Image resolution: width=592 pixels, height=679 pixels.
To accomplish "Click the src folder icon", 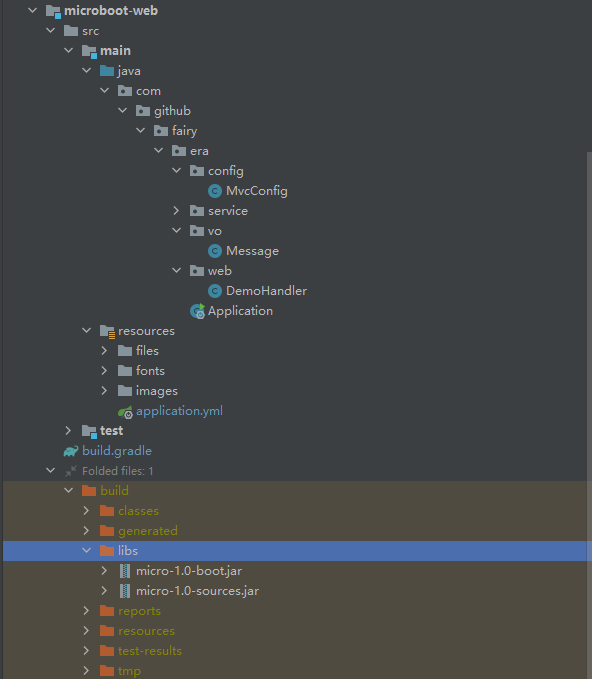I will click(71, 31).
